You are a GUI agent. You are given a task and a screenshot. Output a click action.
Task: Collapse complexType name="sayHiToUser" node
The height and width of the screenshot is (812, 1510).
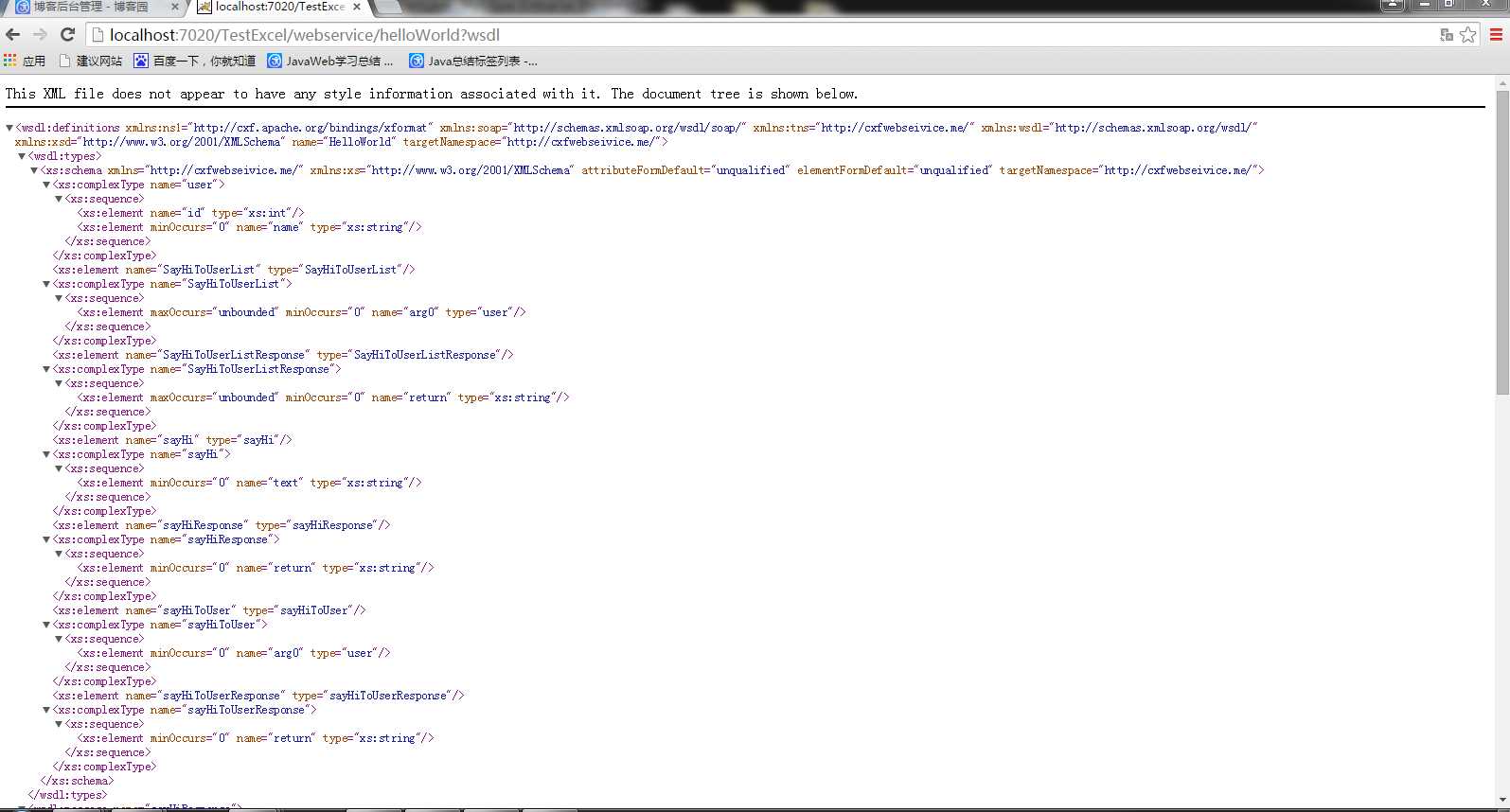(x=46, y=625)
